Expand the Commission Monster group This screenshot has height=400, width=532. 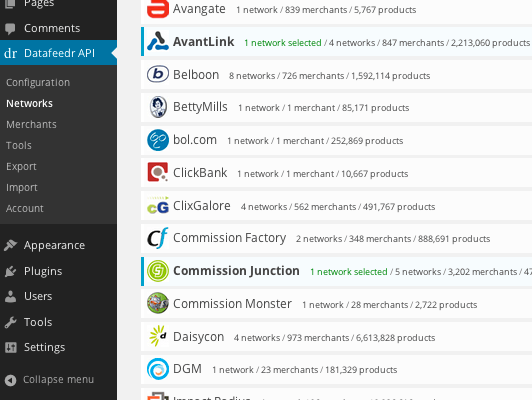[336, 304]
